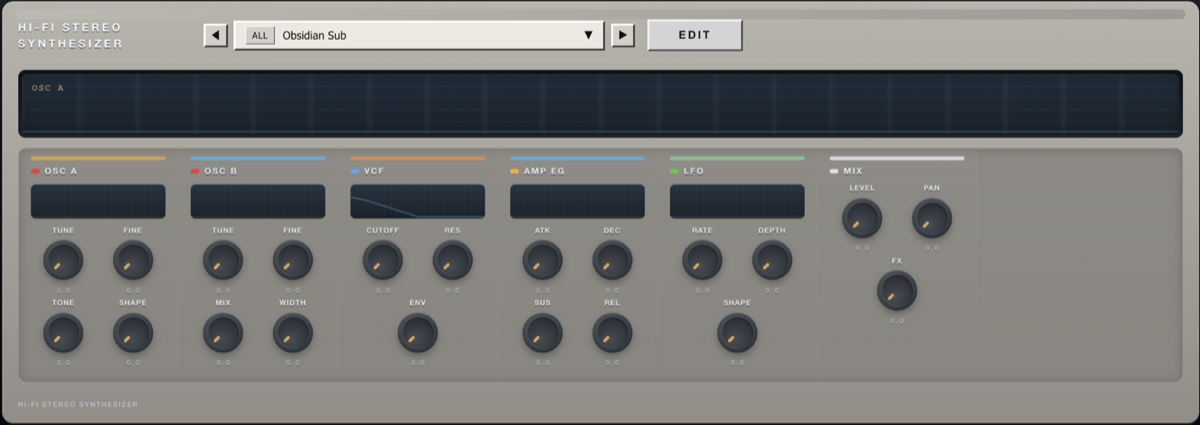Toggle the VCF blue indicator LED

[355, 171]
